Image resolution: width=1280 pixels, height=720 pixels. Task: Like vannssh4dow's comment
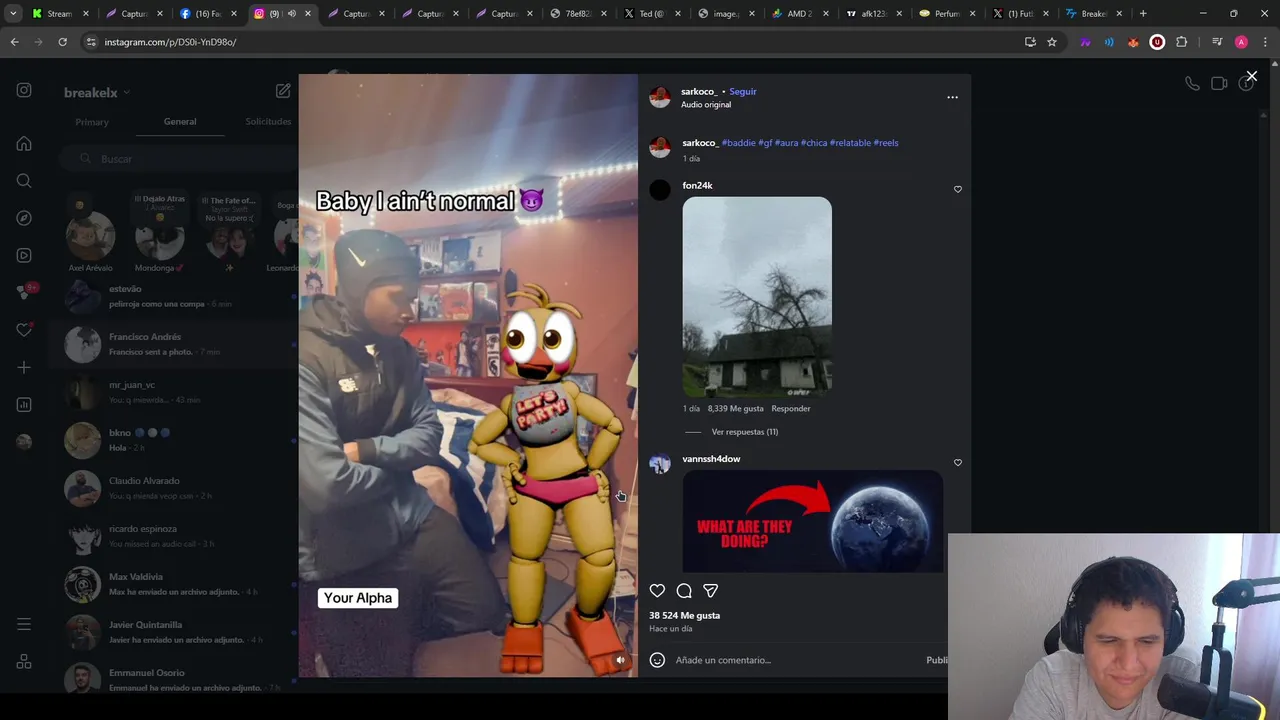tap(957, 462)
